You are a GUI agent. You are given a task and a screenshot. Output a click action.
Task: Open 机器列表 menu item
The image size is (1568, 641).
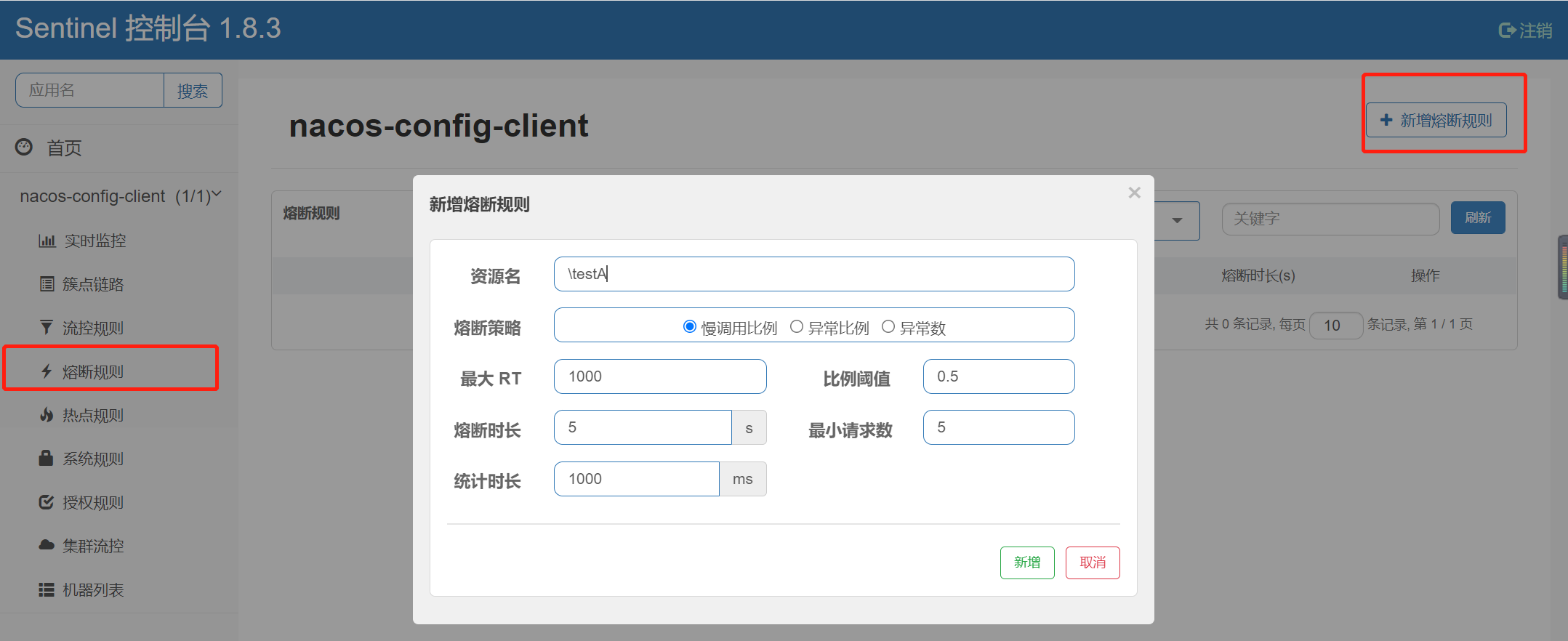[93, 589]
